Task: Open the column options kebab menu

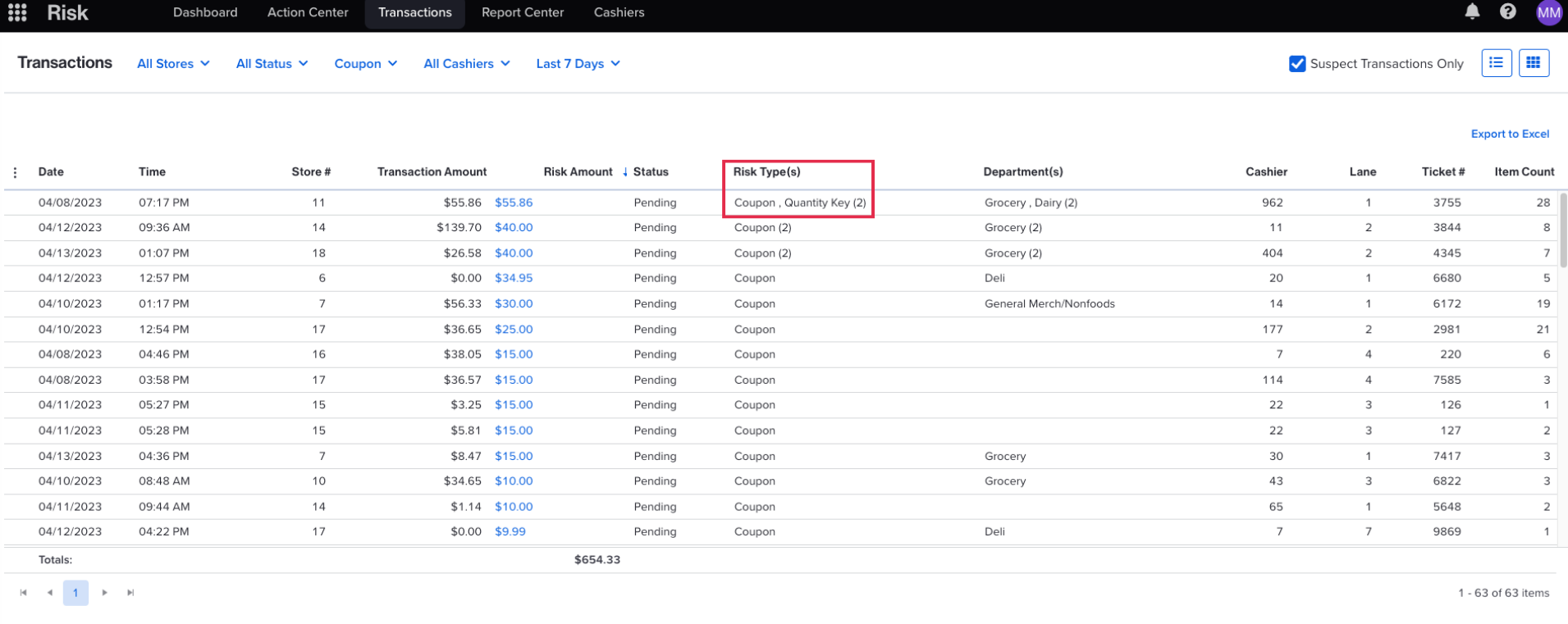Action: tap(16, 172)
